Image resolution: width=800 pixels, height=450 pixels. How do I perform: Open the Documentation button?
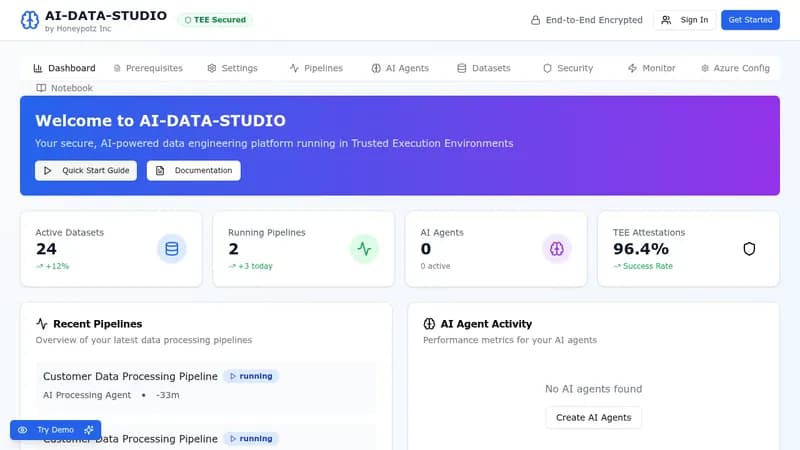[194, 170]
